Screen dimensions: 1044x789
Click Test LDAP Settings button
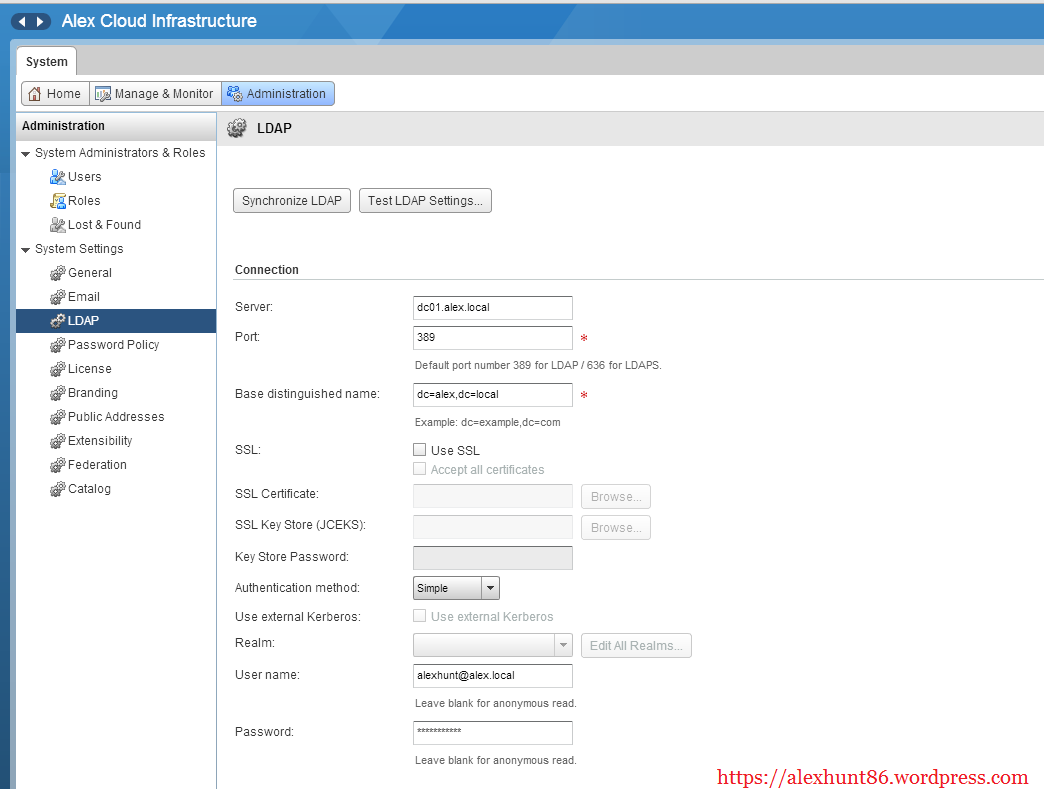click(425, 201)
